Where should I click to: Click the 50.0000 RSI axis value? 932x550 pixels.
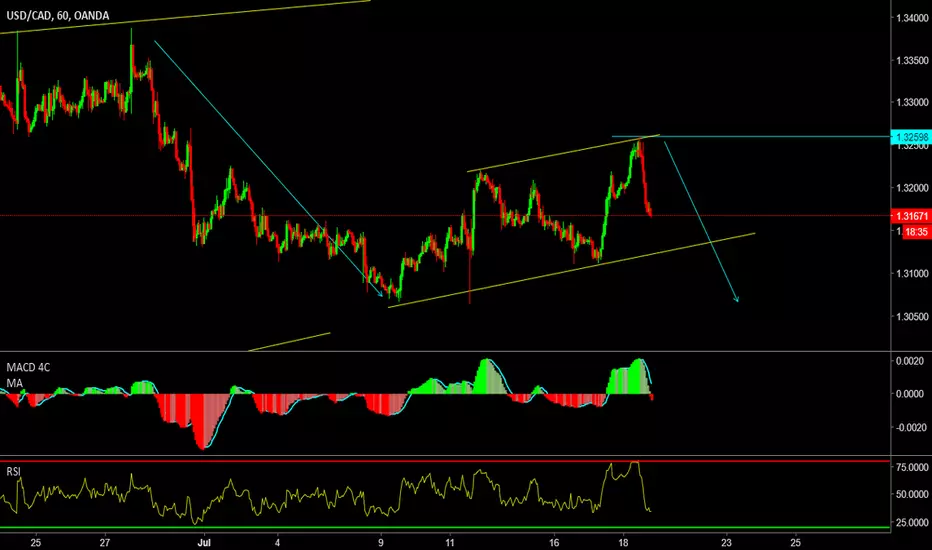coord(912,494)
